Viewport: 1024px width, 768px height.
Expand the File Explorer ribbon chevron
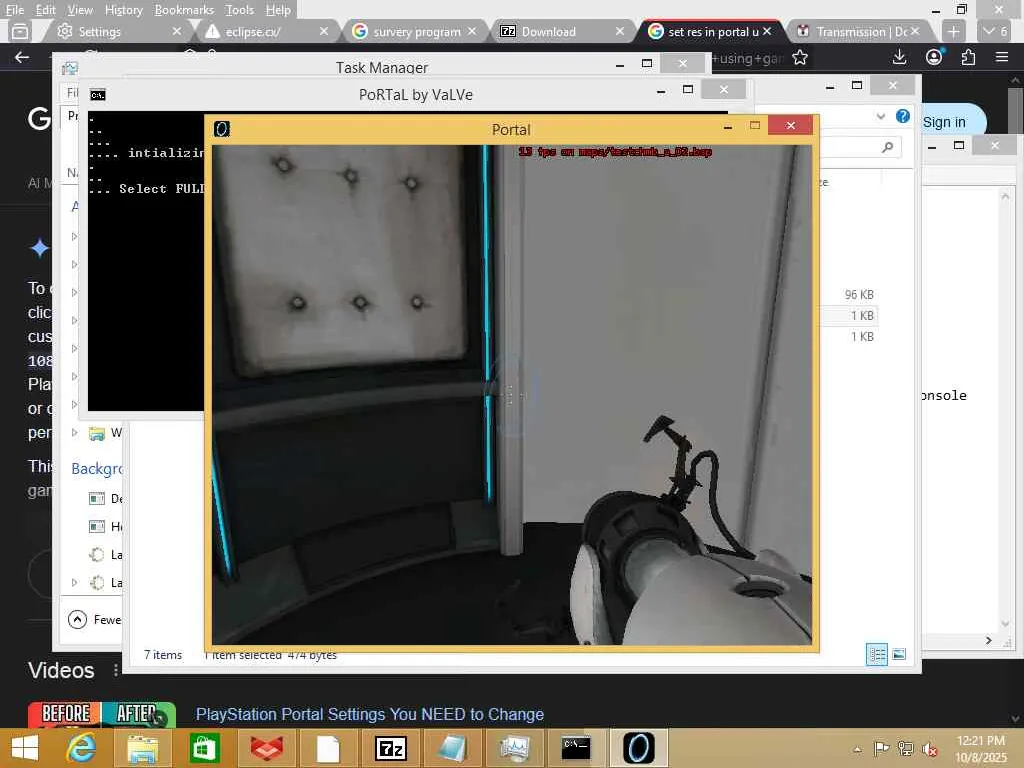point(880,117)
